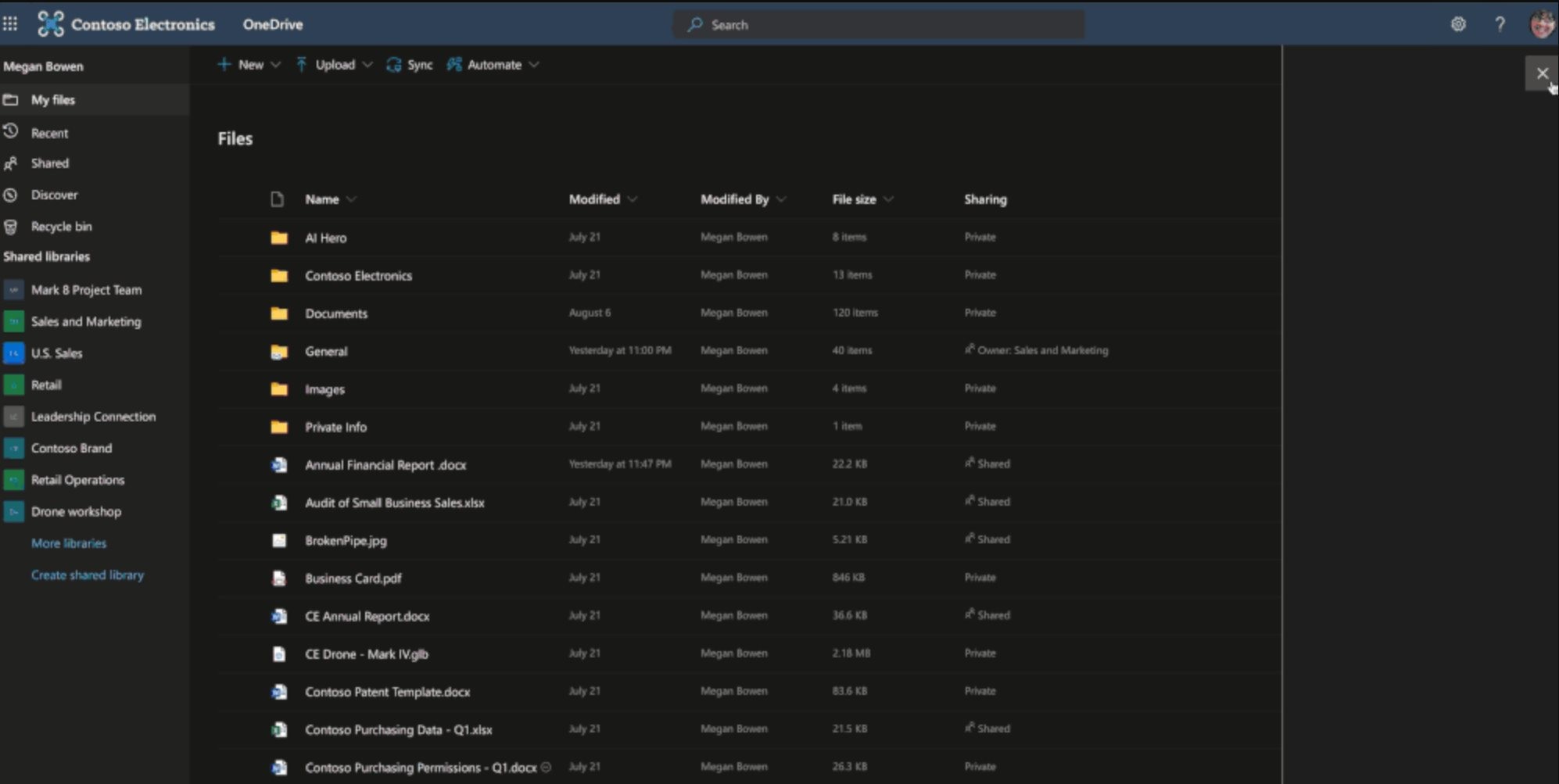Click inside the Search box
The image size is (1559, 784).
coord(879,25)
